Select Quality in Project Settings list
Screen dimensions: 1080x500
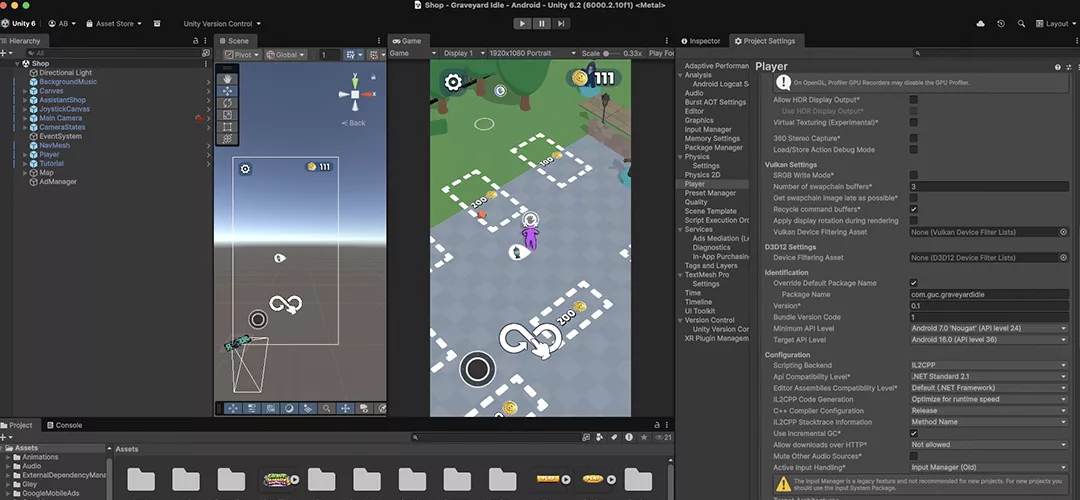tap(696, 202)
